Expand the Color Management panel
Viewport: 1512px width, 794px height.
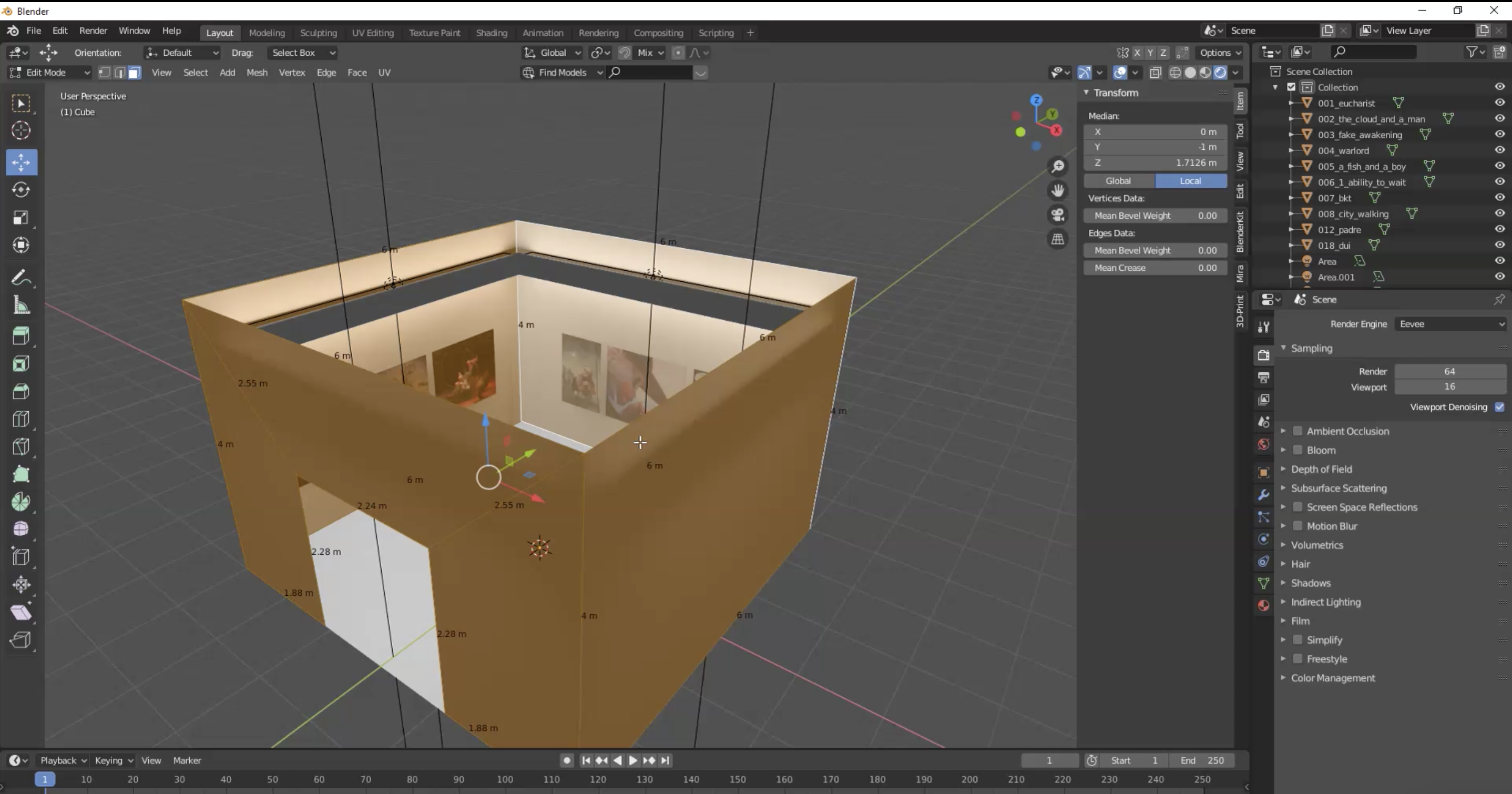(1332, 678)
